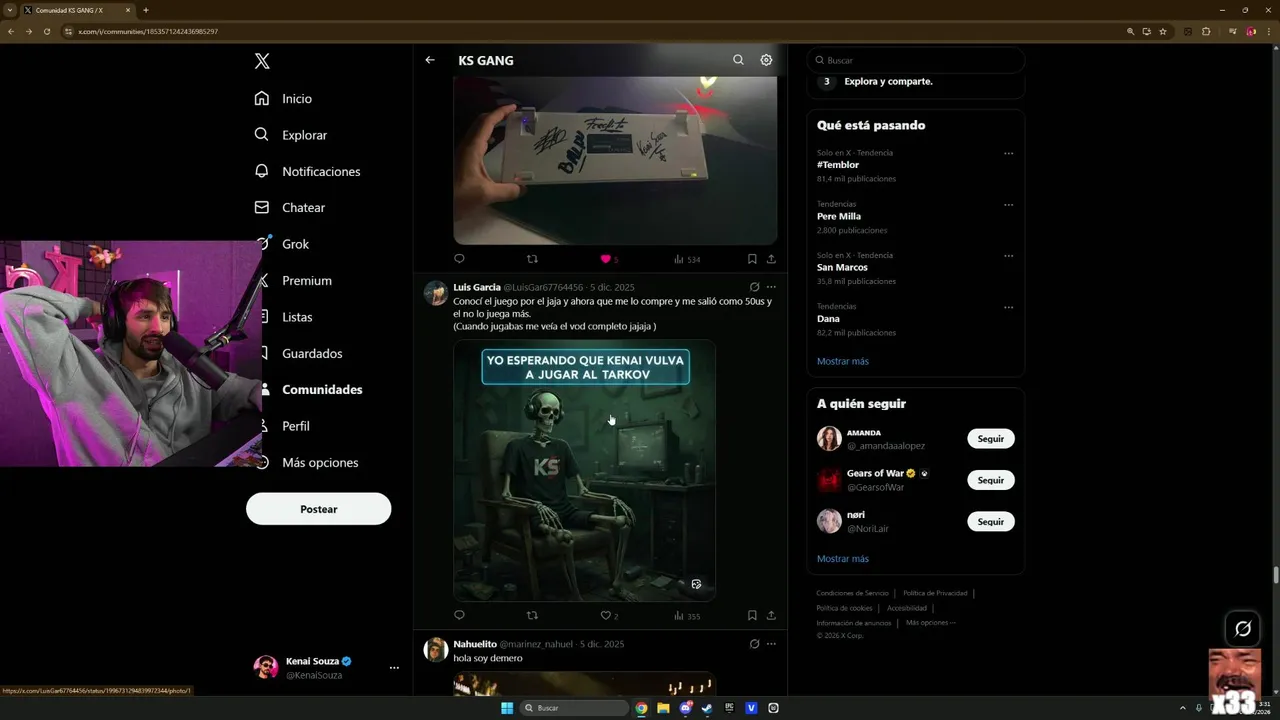The width and height of the screenshot is (1280, 720).
Task: Open more options for Dana trend
Action: (x=1008, y=308)
